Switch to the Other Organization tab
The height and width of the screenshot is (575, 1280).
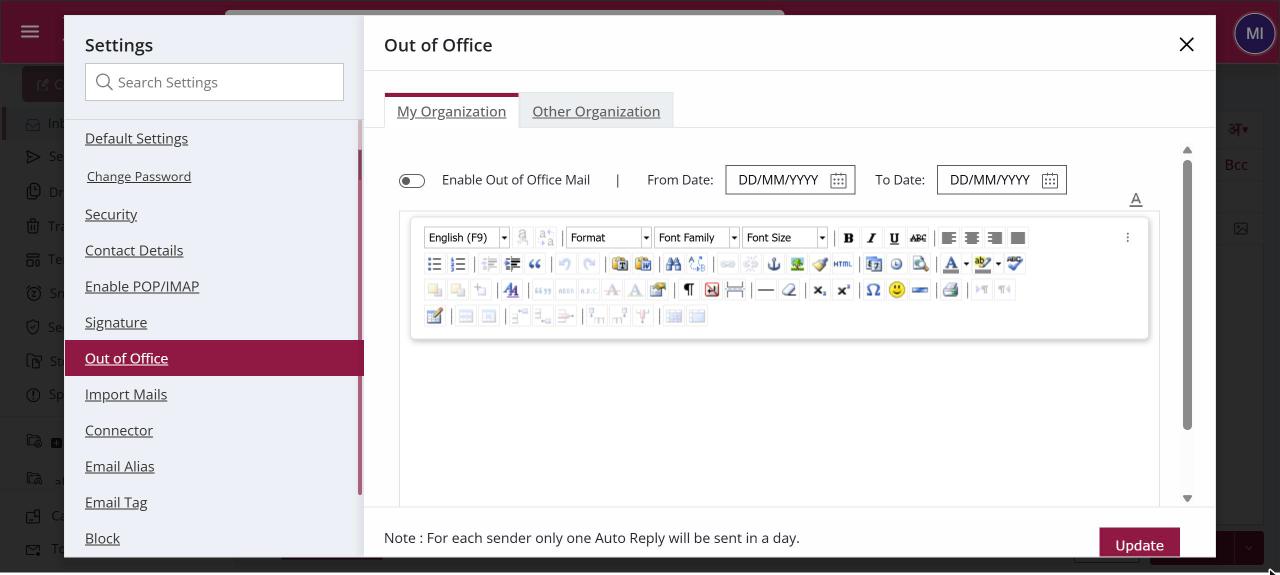[596, 111]
